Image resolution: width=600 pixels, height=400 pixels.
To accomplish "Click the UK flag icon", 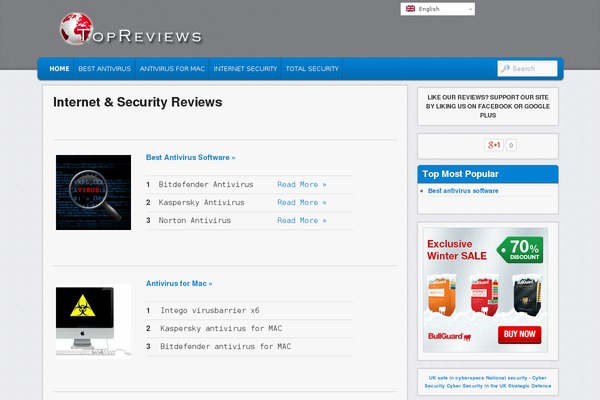I will coord(410,8).
